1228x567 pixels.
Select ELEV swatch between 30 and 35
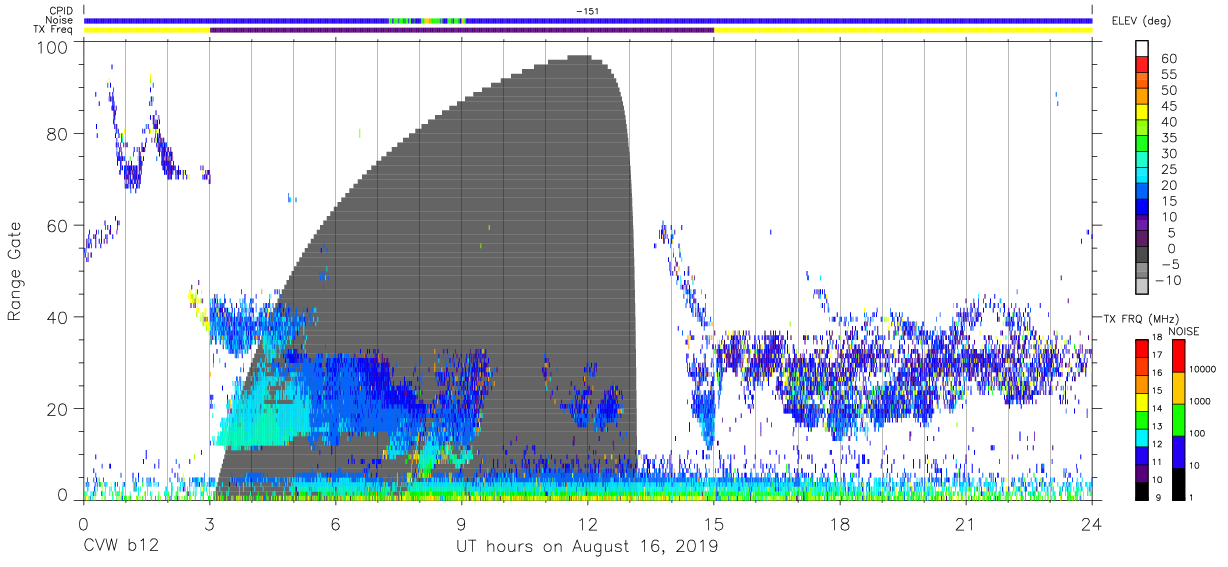pos(1141,143)
